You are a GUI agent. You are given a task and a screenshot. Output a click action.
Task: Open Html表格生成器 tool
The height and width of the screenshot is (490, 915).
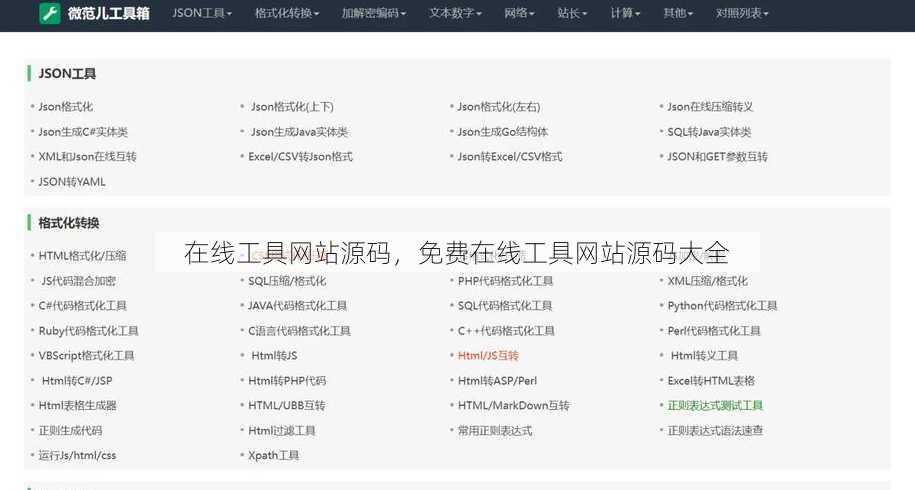pos(78,405)
